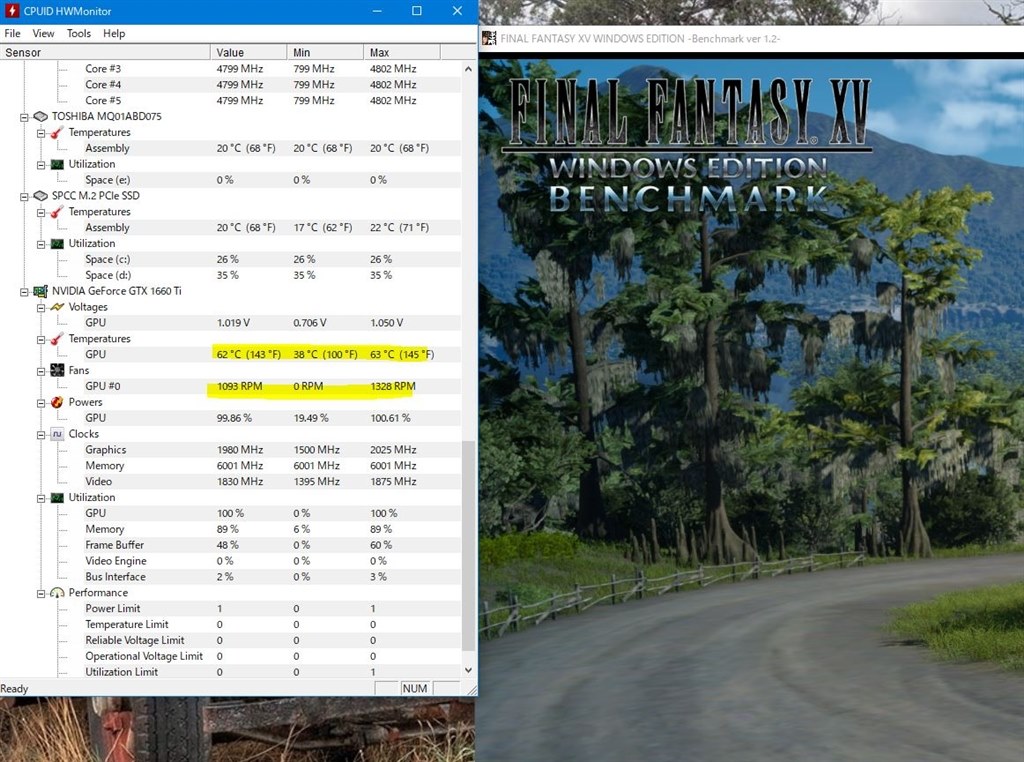Click the Voltages lightning icon under NVIDIA
This screenshot has height=762, width=1024.
[x=57, y=306]
